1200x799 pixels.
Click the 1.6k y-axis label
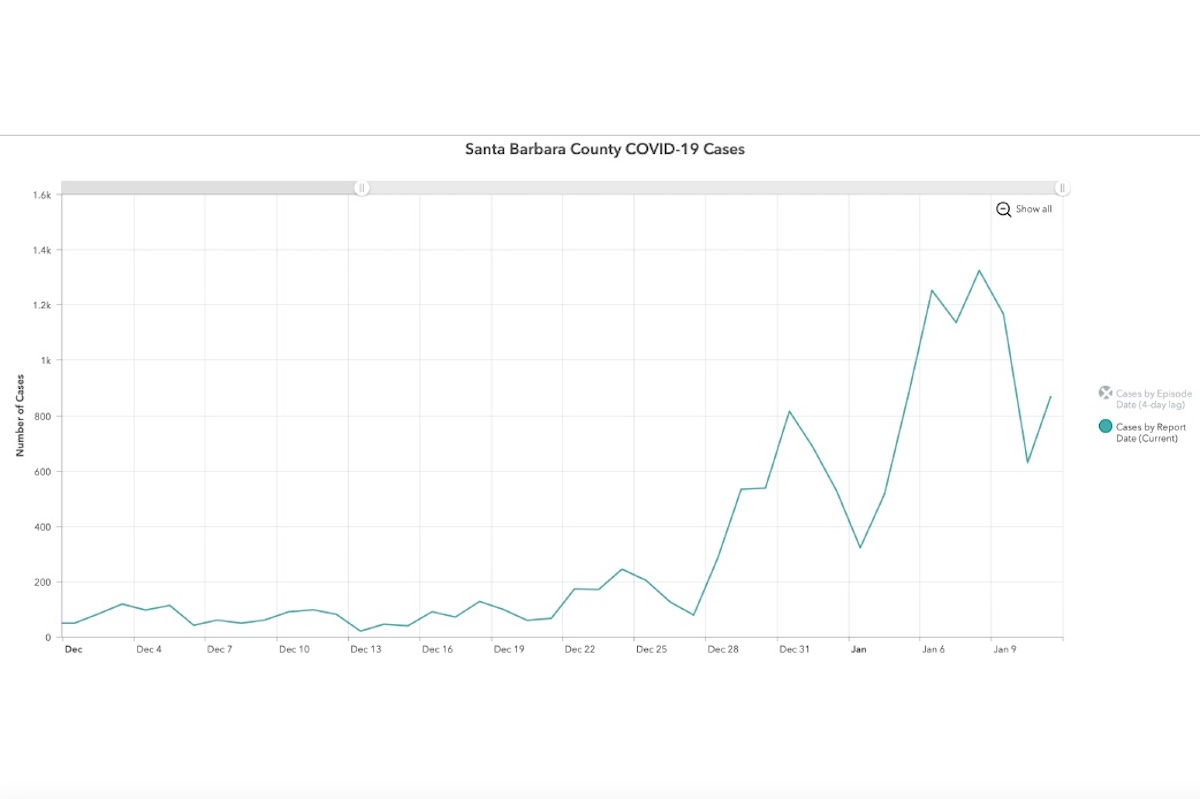[x=42, y=195]
